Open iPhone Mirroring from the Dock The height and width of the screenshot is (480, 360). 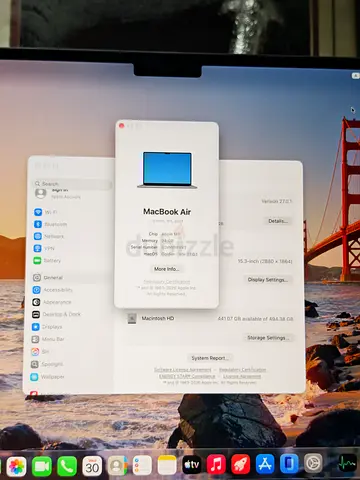289,463
